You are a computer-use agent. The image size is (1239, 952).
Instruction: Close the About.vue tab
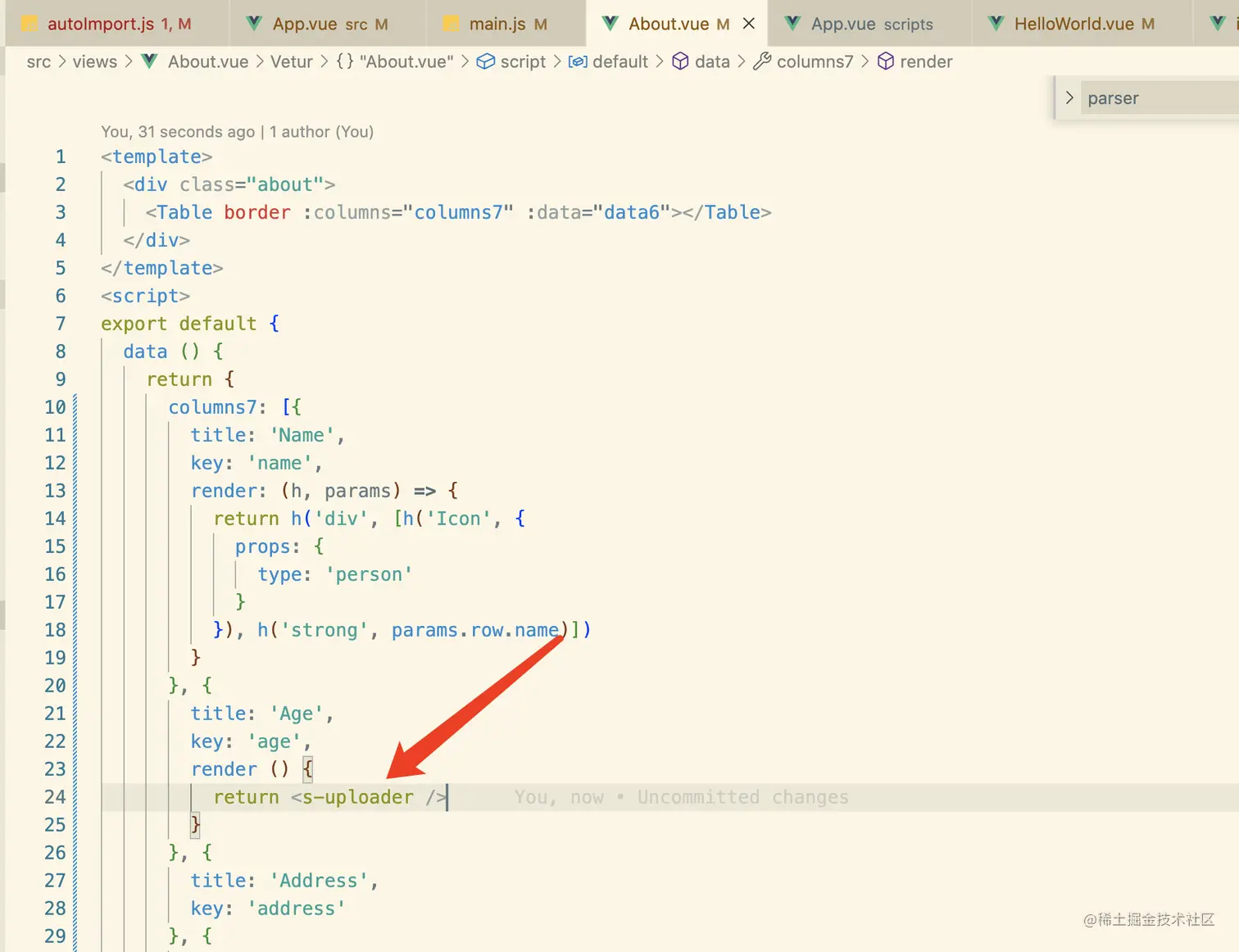(x=748, y=24)
